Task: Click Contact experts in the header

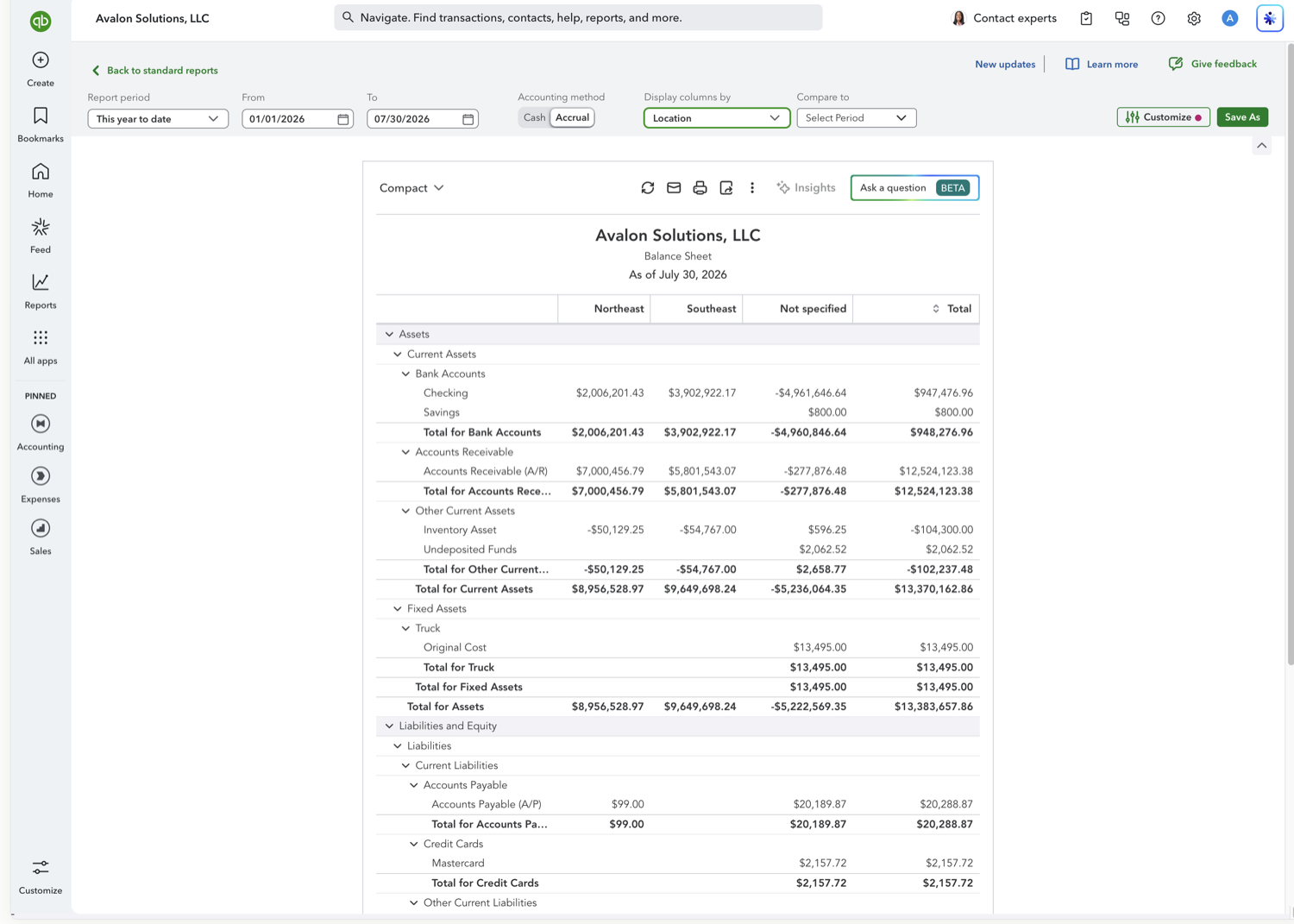Action: pos(1003,18)
